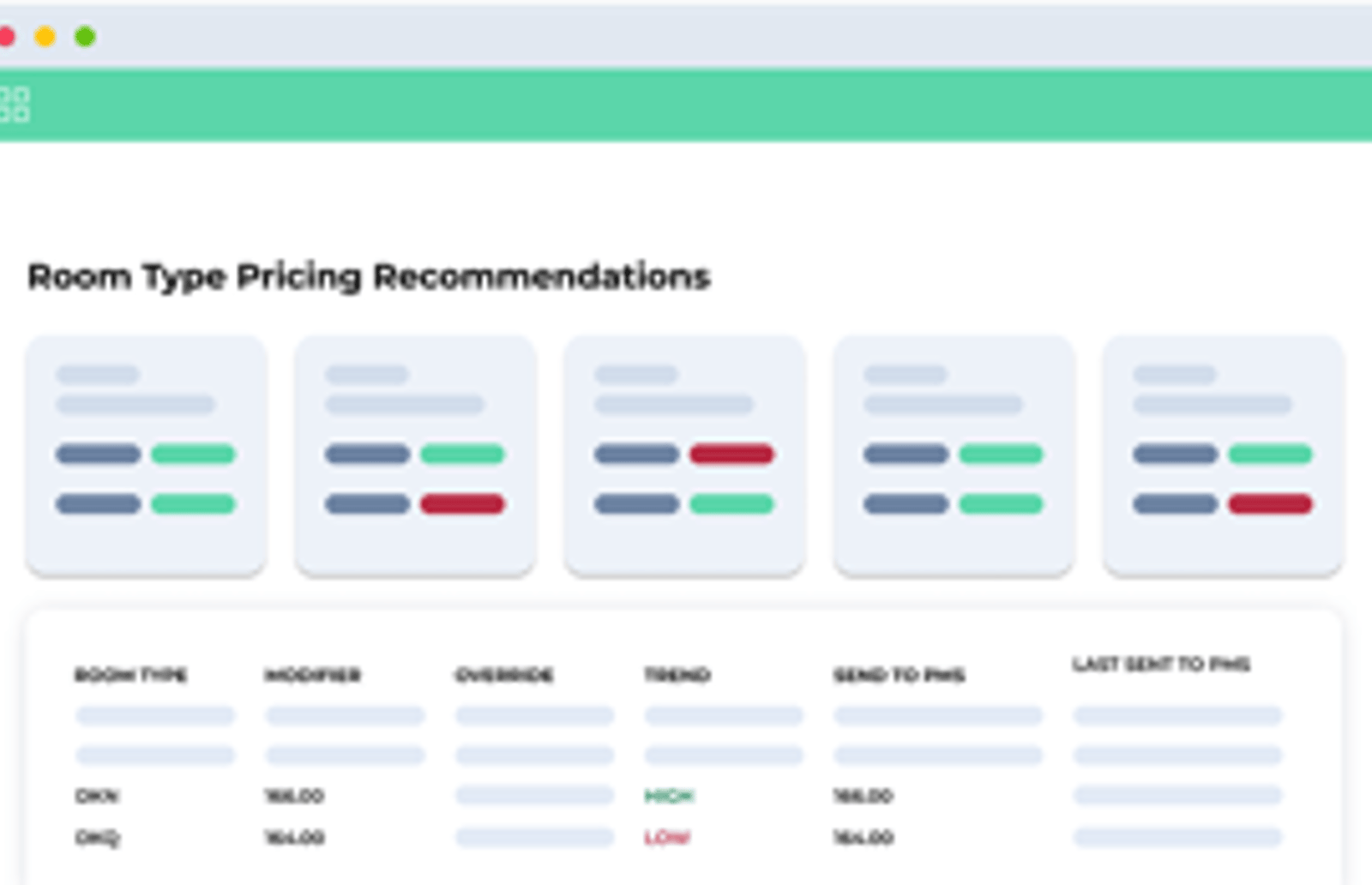Click the Send to PMS value in HIGH row
Viewport: 1372px width, 885px height.
[864, 796]
